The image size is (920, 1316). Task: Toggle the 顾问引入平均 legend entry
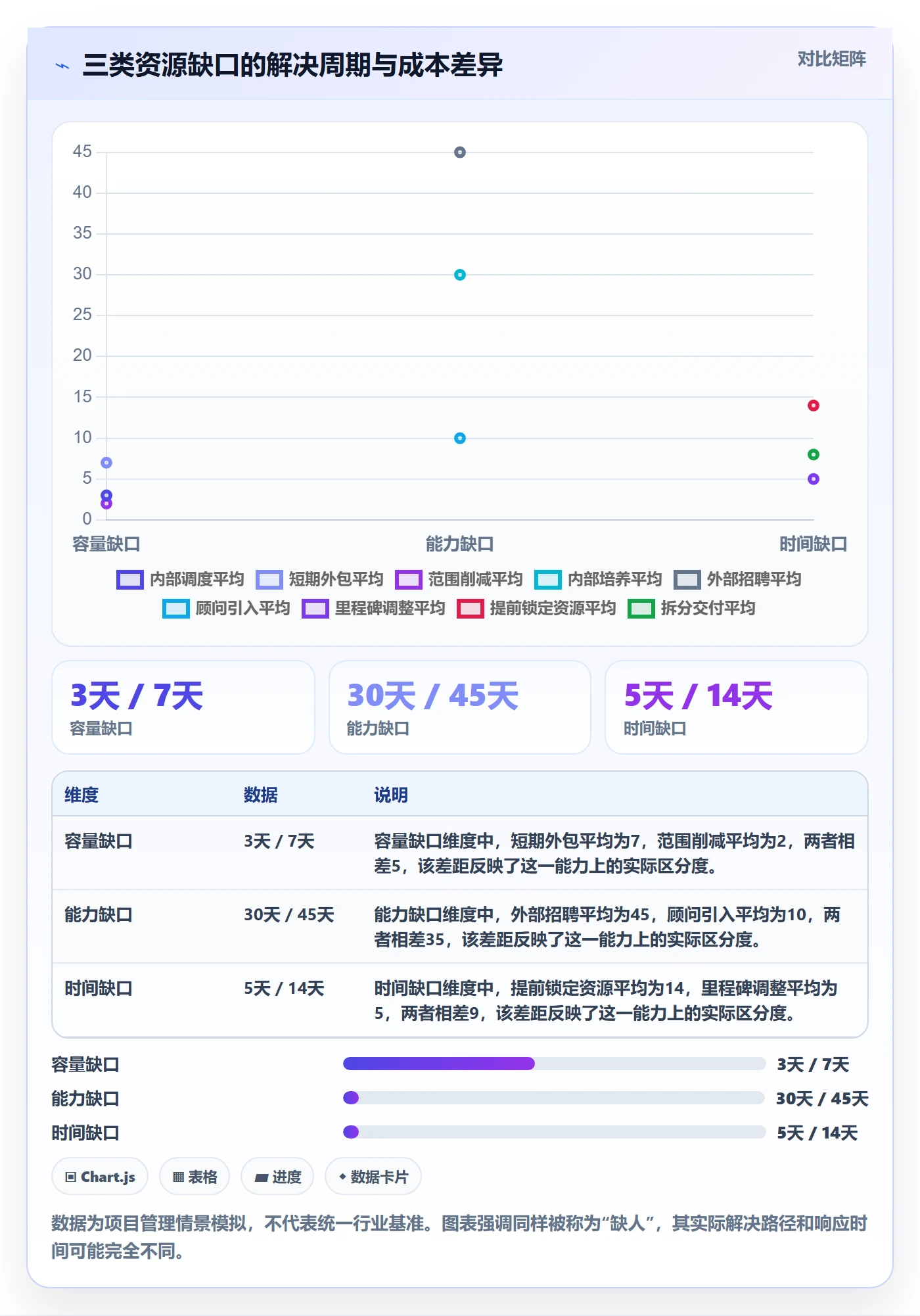[226, 608]
